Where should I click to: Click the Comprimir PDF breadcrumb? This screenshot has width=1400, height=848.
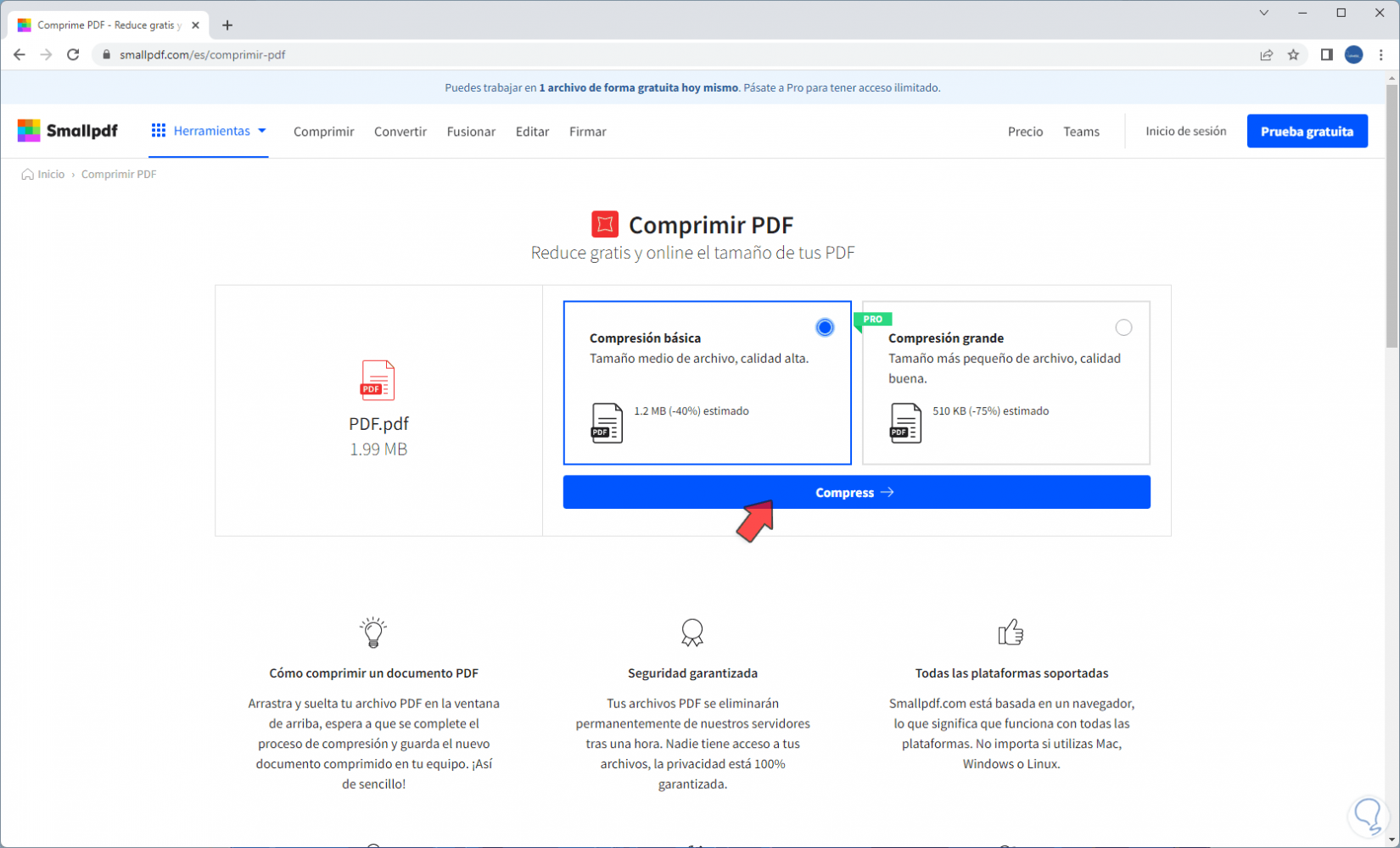pyautogui.click(x=119, y=175)
